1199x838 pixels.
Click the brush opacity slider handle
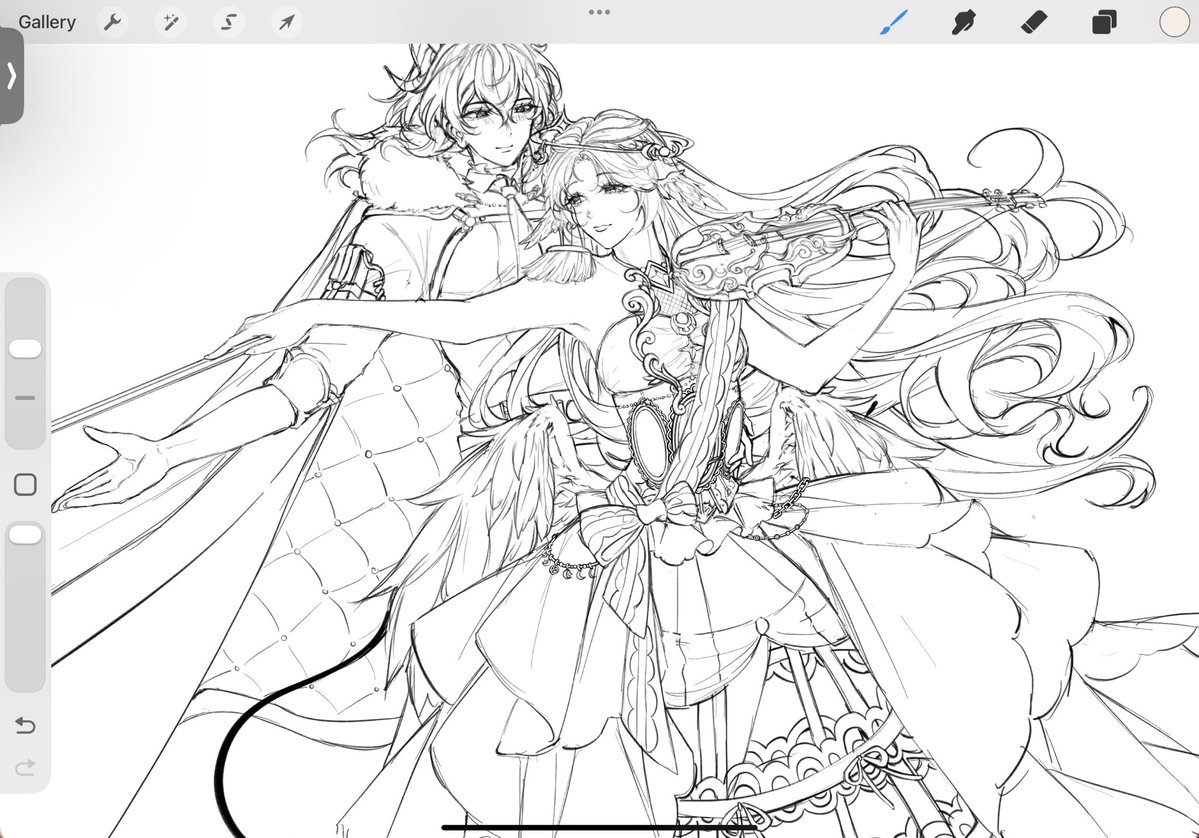pos(25,534)
